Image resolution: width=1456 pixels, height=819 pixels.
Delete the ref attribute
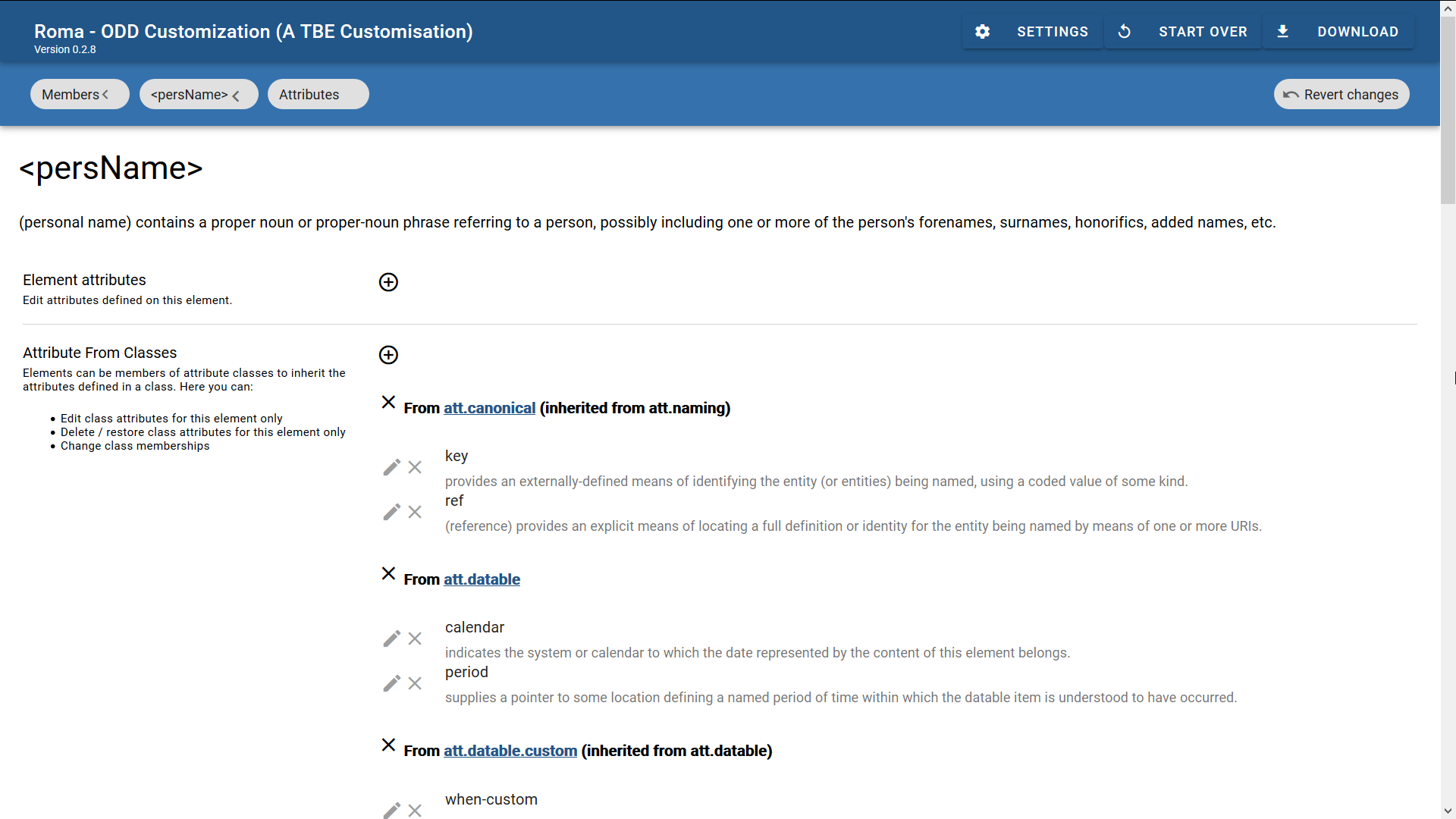tap(415, 512)
